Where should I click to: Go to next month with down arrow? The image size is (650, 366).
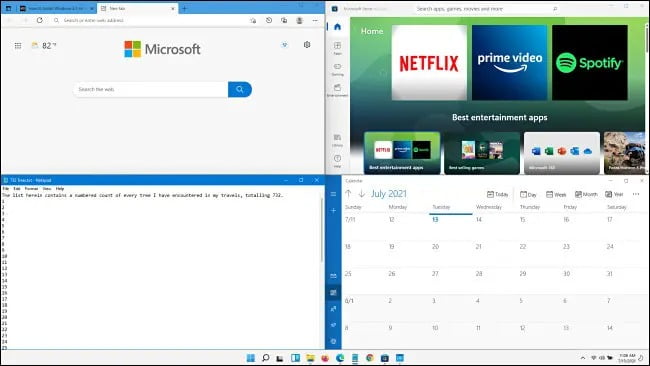[361, 194]
